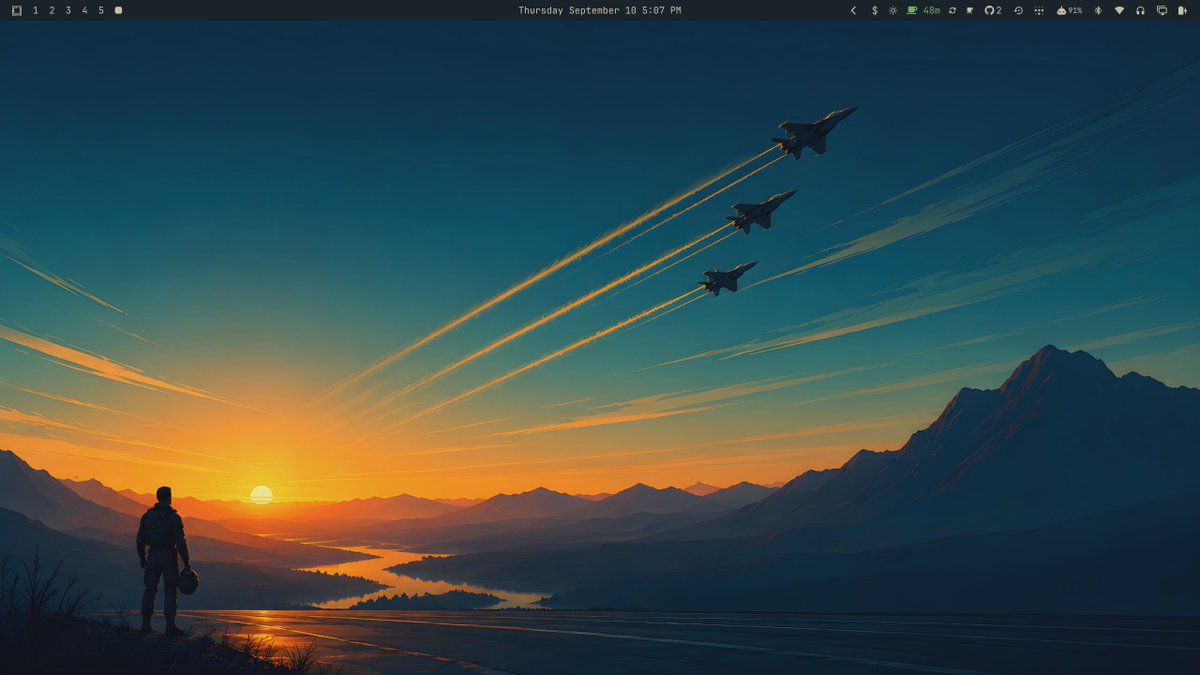Open the dotted grid icon

1039,10
